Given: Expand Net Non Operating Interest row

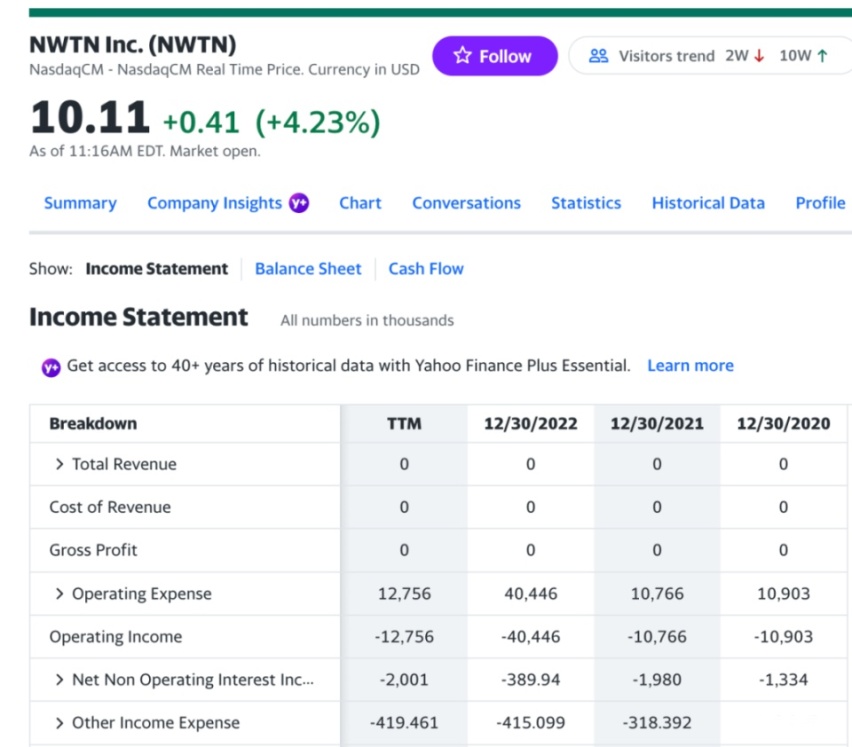Looking at the screenshot, I should pyautogui.click(x=60, y=680).
